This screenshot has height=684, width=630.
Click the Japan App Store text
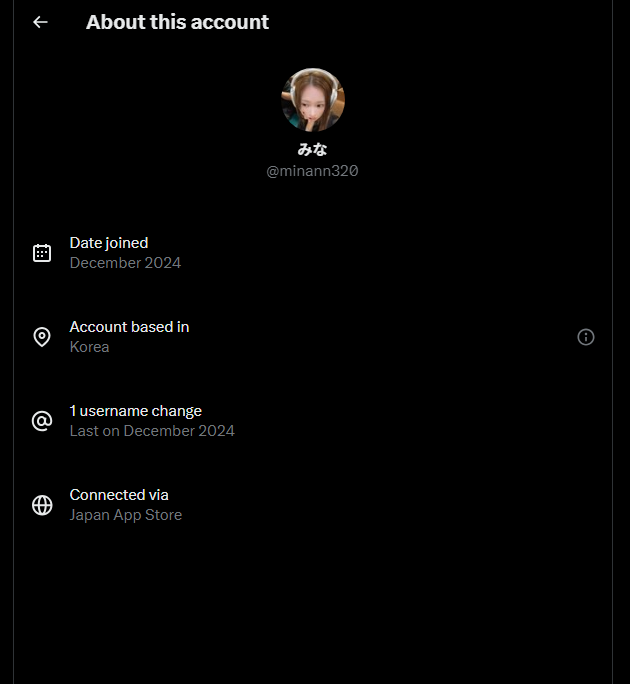126,515
